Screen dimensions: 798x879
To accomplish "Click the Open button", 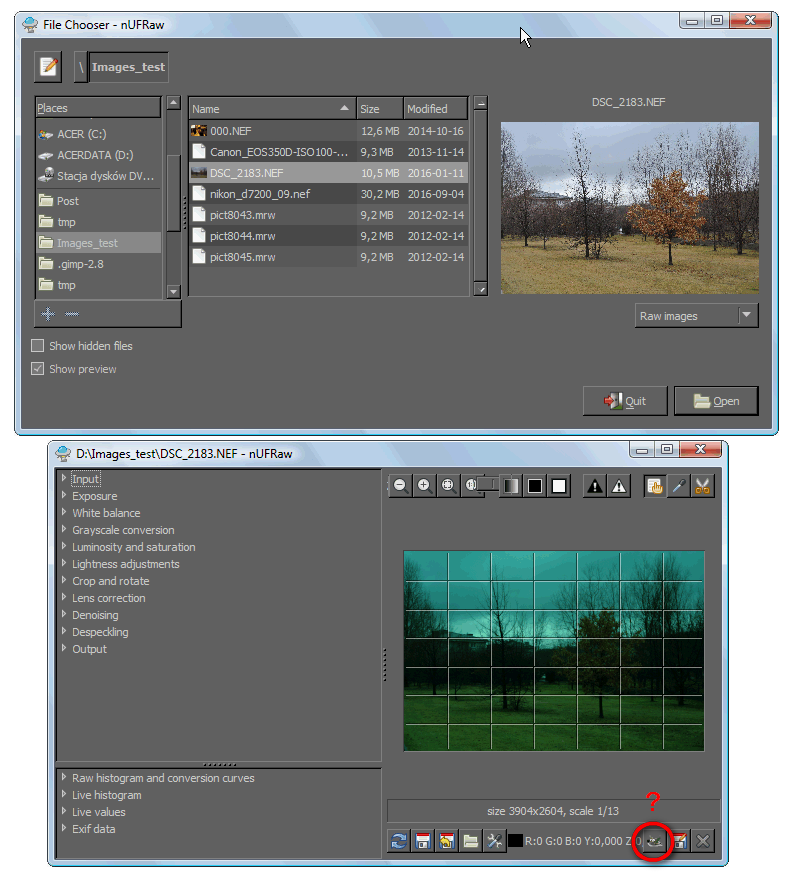I will click(716, 401).
